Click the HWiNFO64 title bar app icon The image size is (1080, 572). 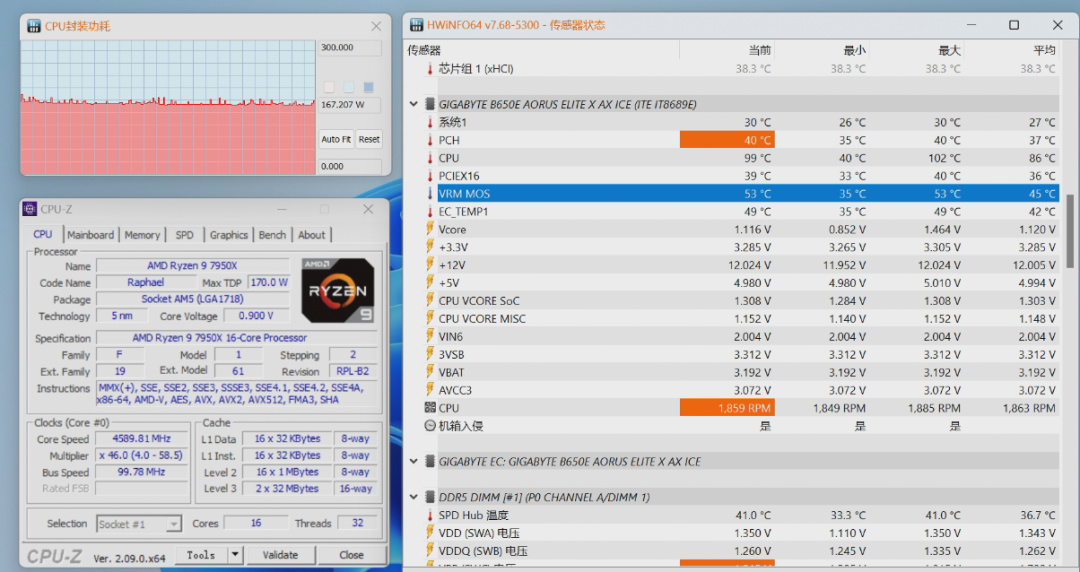pyautogui.click(x=416, y=25)
